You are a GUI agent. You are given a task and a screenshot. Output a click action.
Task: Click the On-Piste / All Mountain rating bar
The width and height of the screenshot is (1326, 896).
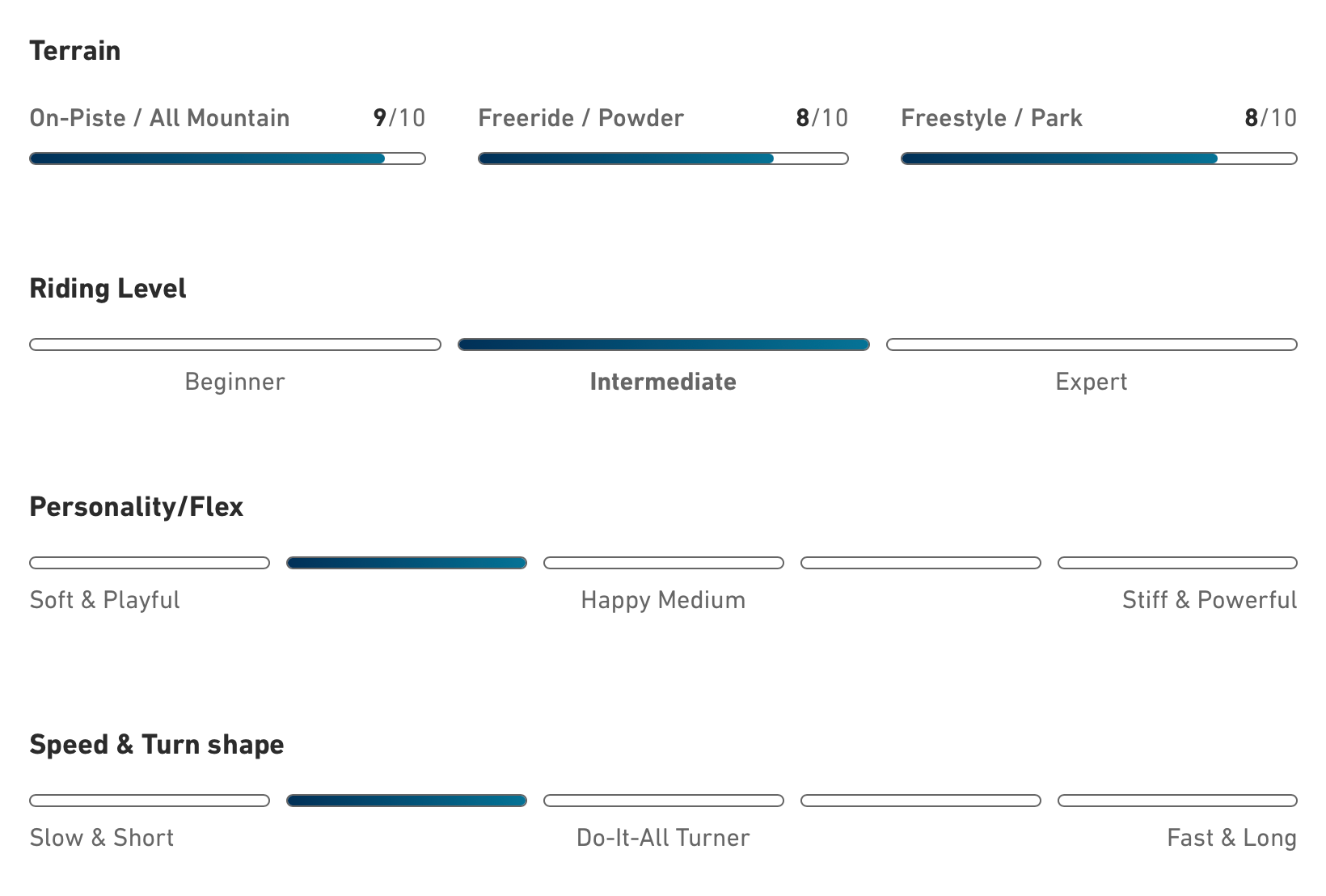[227, 158]
